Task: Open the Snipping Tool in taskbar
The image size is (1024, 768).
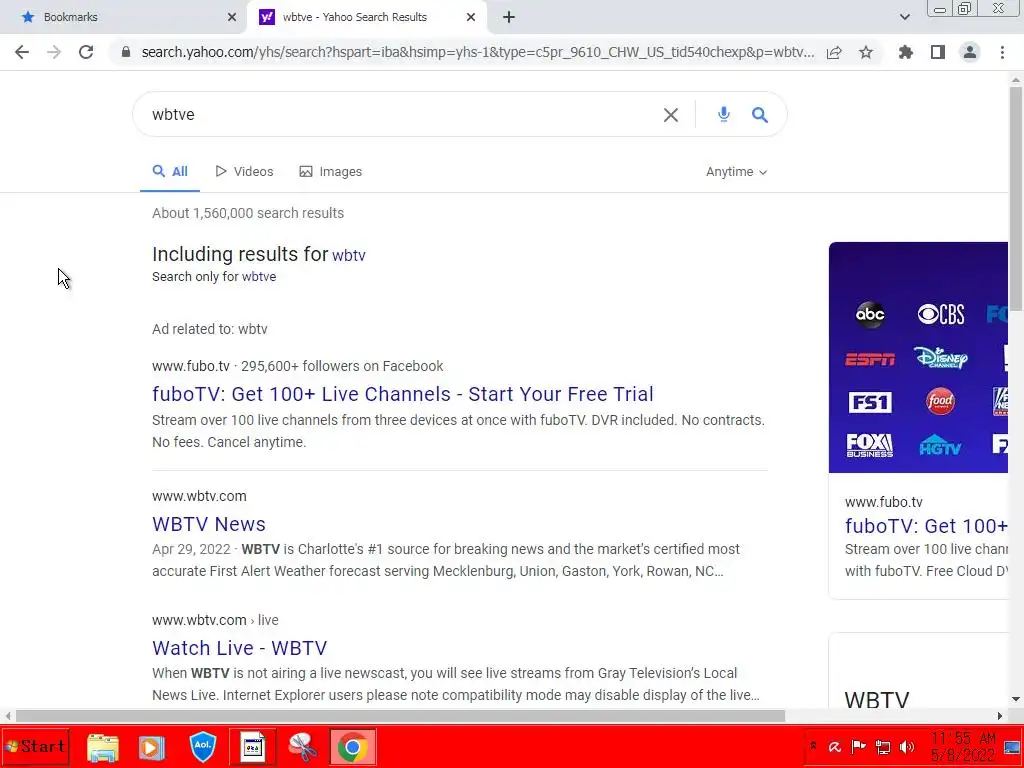Action: (x=302, y=746)
